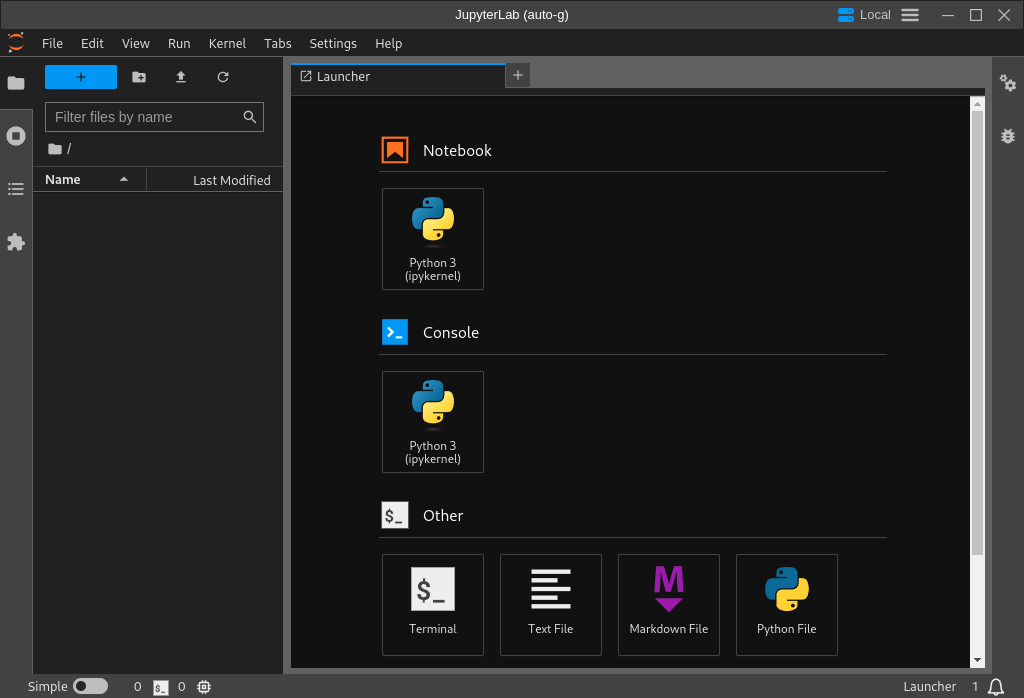Screen dimensions: 1024x698
Task: Open a new Terminal from launcher
Action: tap(433, 605)
